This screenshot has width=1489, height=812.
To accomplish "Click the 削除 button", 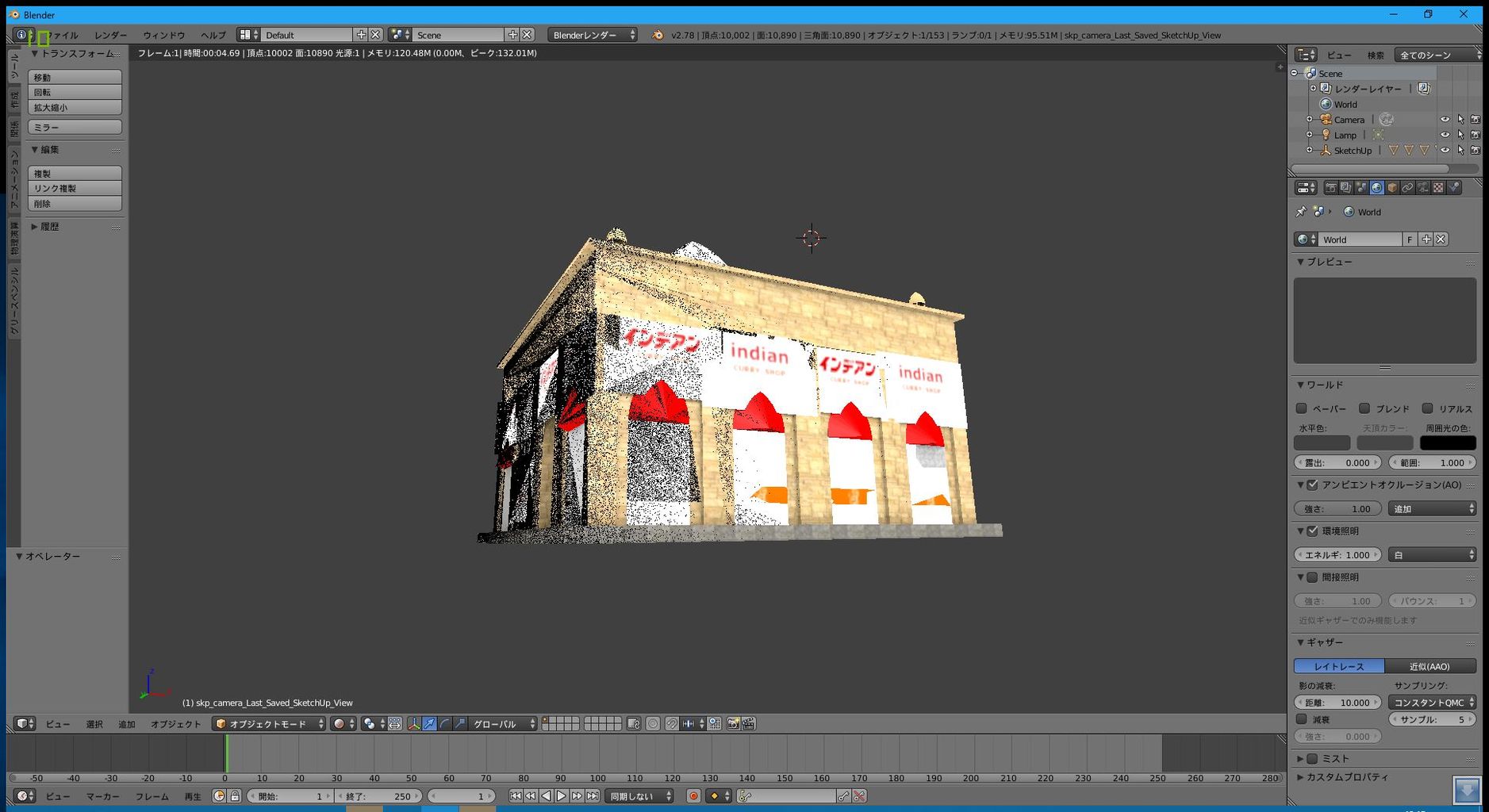I will 75,203.
